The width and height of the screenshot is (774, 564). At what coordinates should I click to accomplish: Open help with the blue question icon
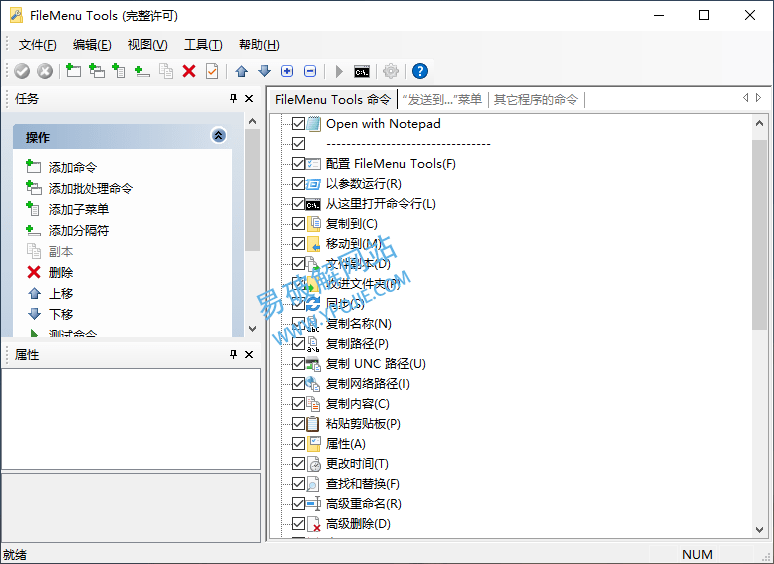point(420,72)
